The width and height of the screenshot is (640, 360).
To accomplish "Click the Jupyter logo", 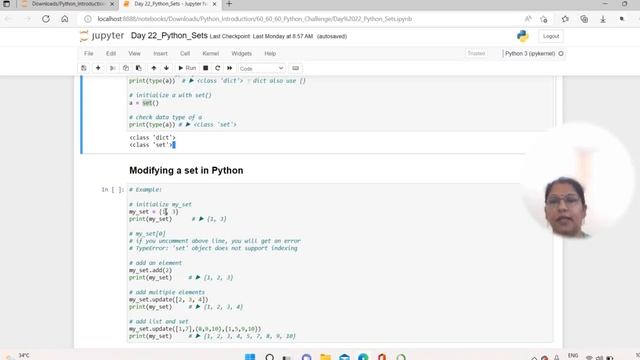I will tap(102, 36).
